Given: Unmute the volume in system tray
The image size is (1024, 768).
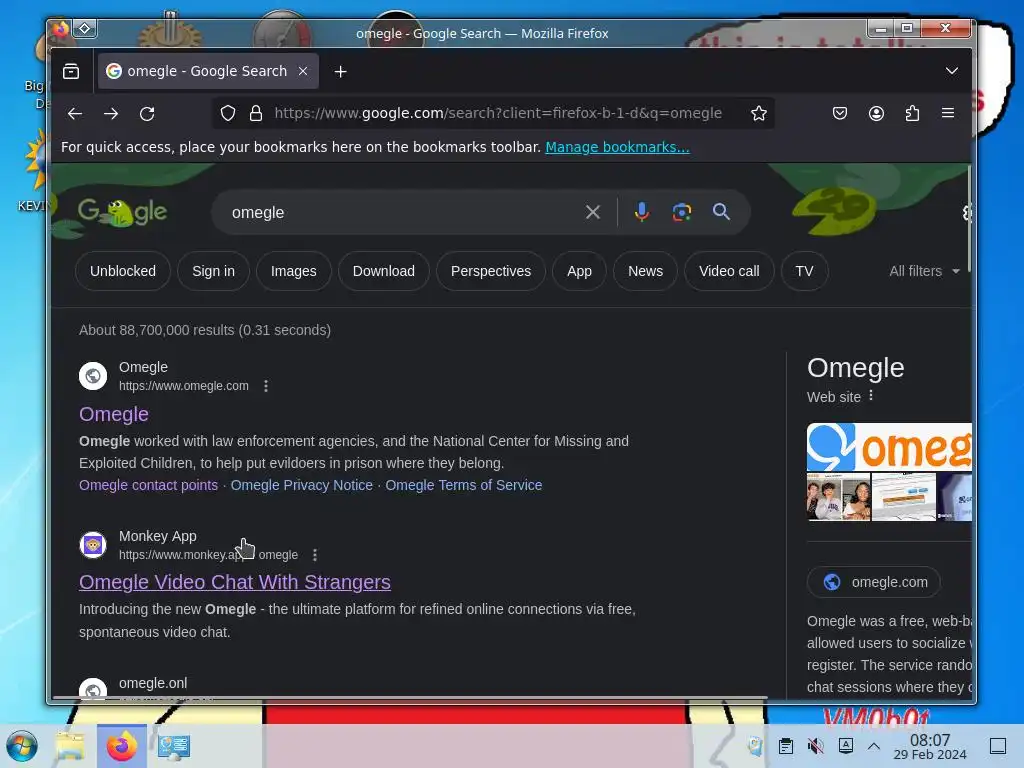Looking at the screenshot, I should coord(816,746).
